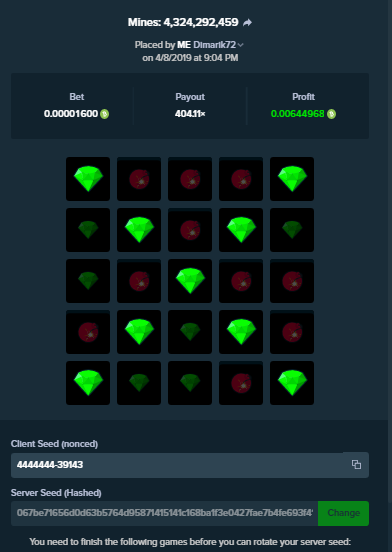Click the mine tile in row 3, column 2
Image resolution: width=392 pixels, height=552 pixels.
(x=139, y=281)
